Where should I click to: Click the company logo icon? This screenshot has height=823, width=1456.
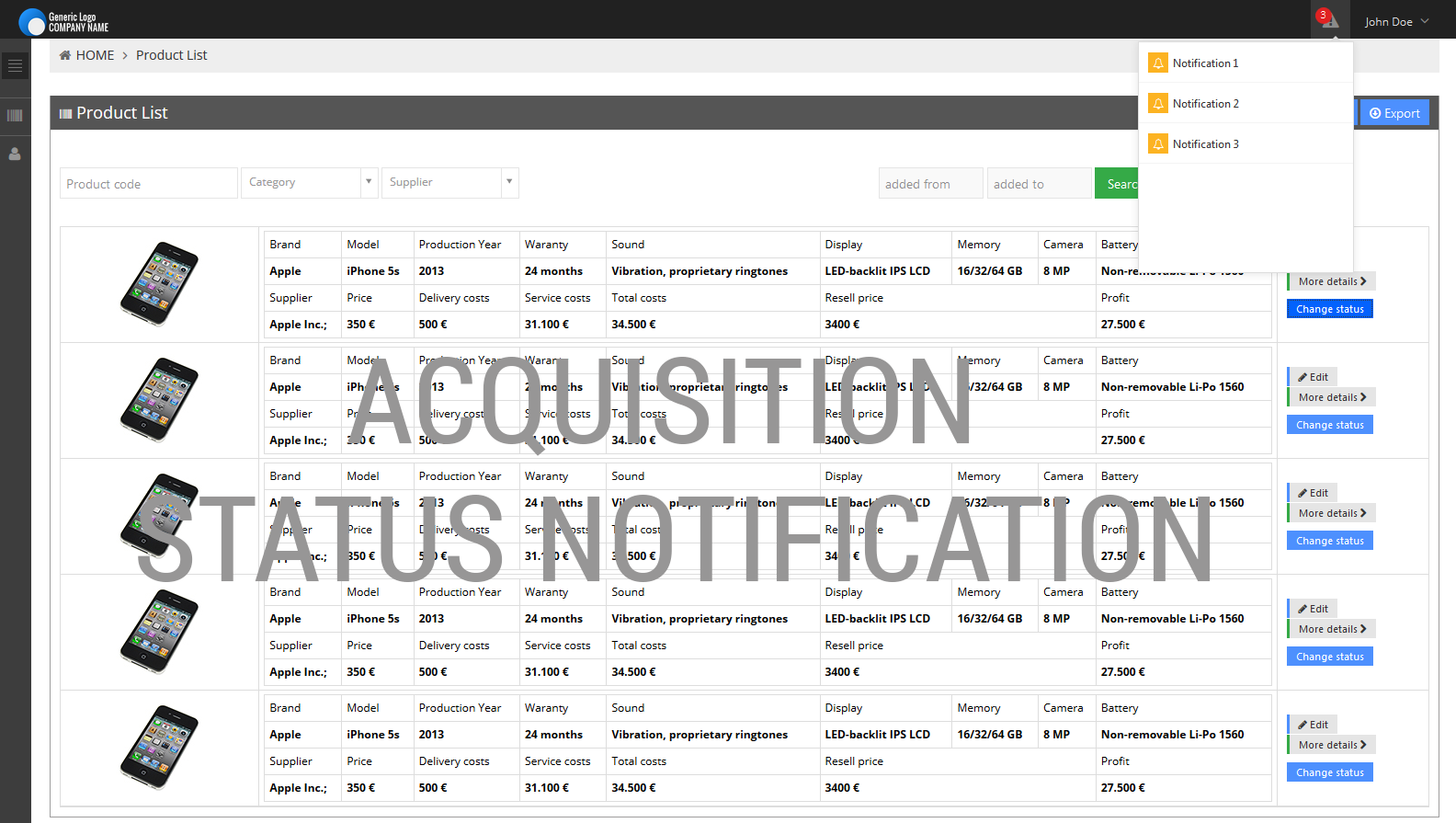32,21
